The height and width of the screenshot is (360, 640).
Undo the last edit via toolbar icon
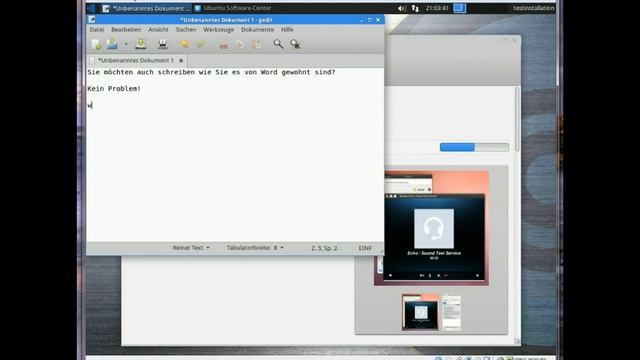click(x=184, y=44)
